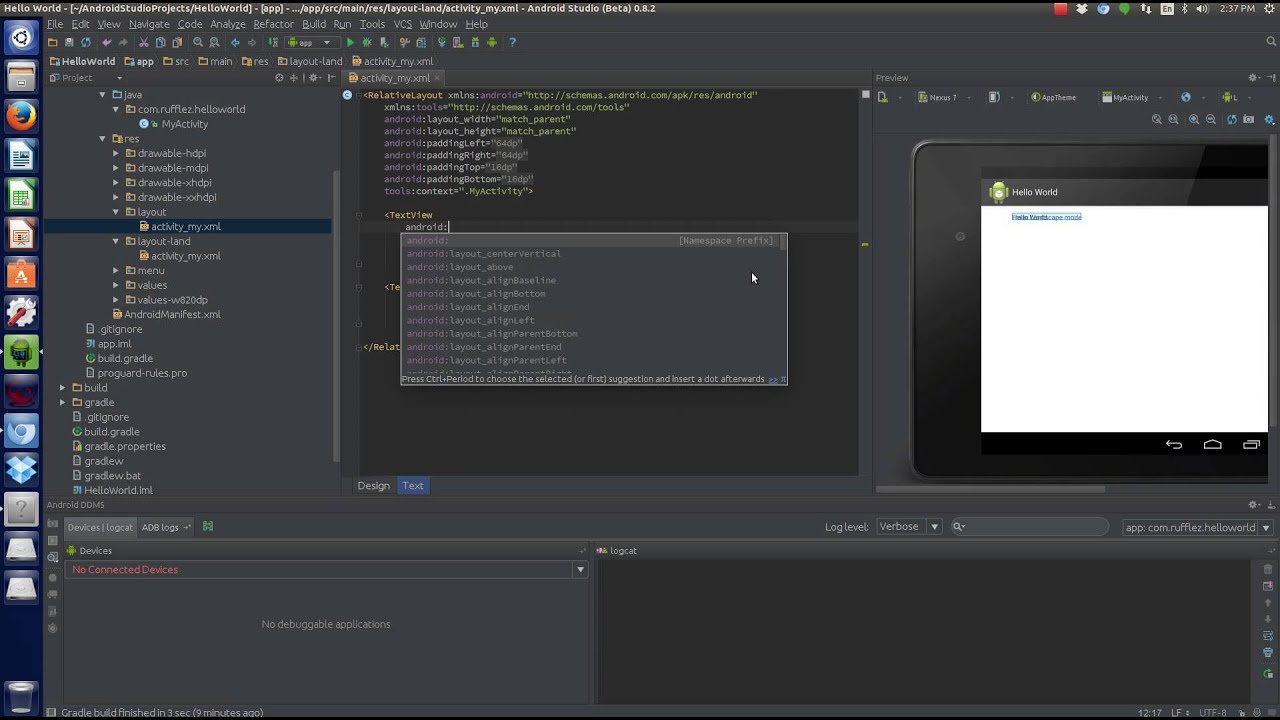Open Nexus 7 device dropdown in Preview
Viewport: 1280px width, 720px height.
click(945, 97)
